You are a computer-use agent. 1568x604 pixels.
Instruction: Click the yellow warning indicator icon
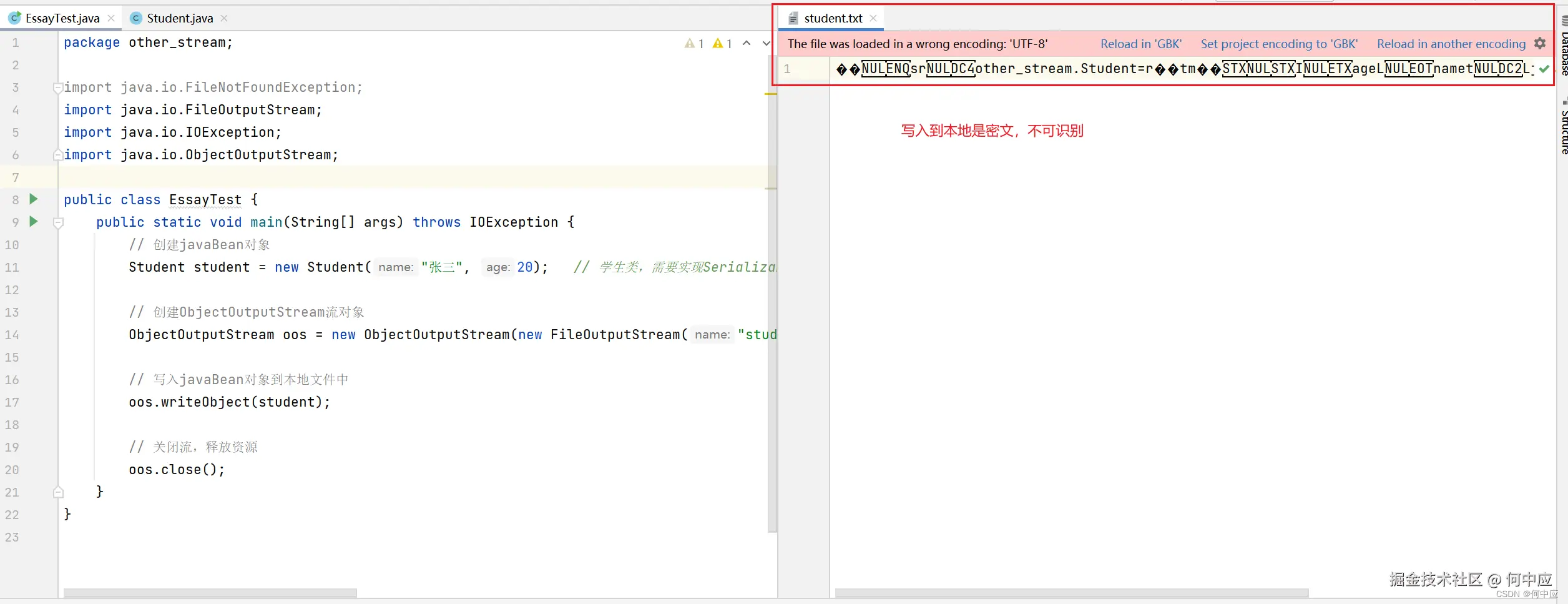[x=718, y=44]
